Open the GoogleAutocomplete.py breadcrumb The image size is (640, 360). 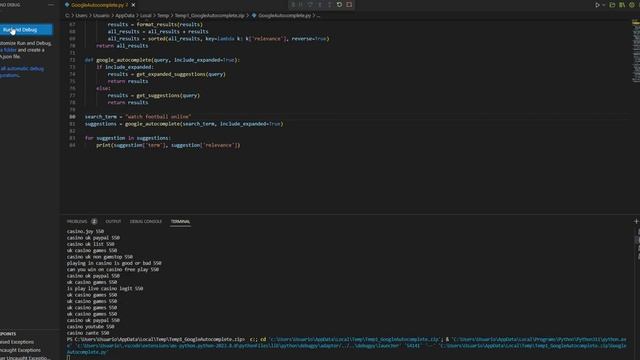pyautogui.click(x=285, y=16)
